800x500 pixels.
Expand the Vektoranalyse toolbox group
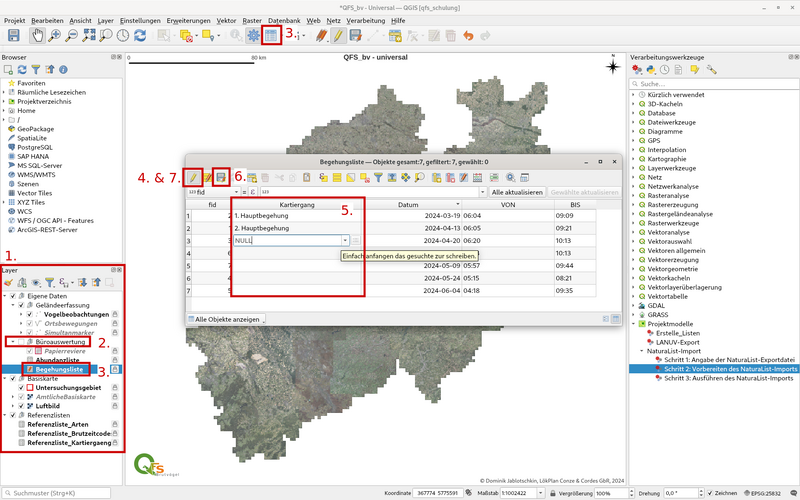634,233
